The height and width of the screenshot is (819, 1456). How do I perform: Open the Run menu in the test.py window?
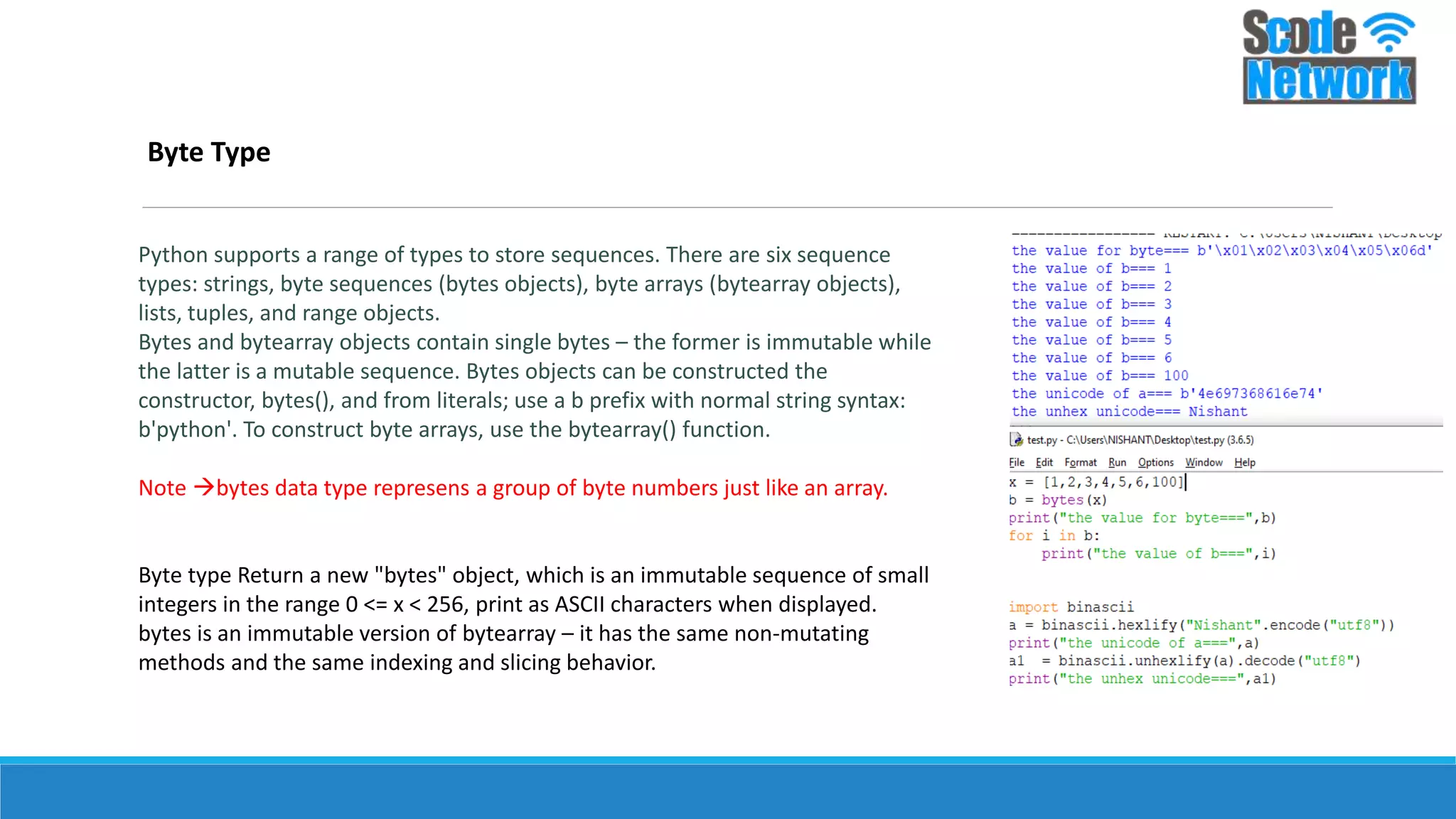click(1118, 463)
